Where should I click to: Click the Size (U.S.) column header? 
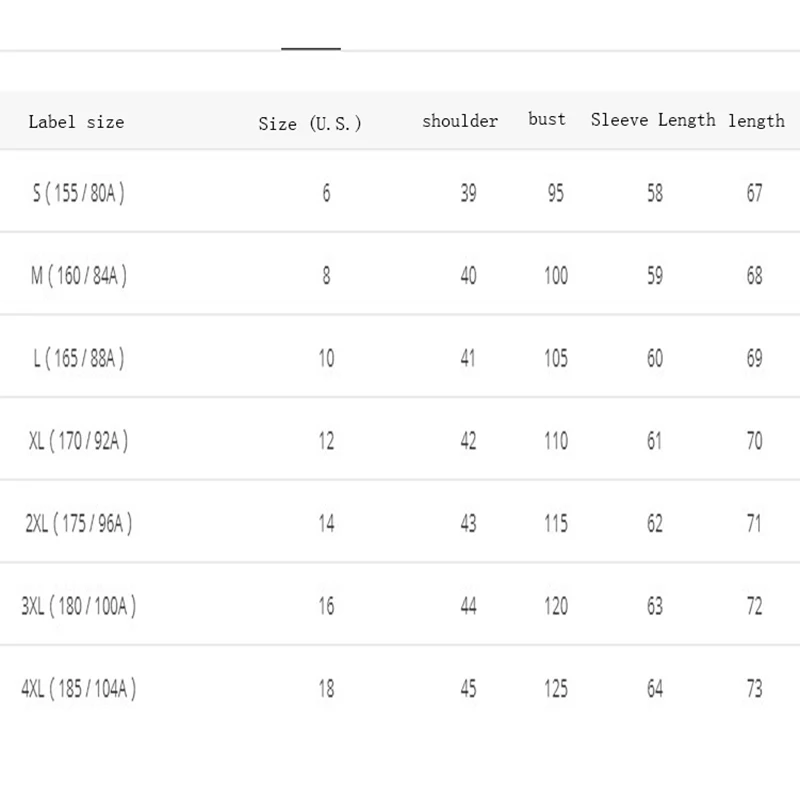(309, 123)
